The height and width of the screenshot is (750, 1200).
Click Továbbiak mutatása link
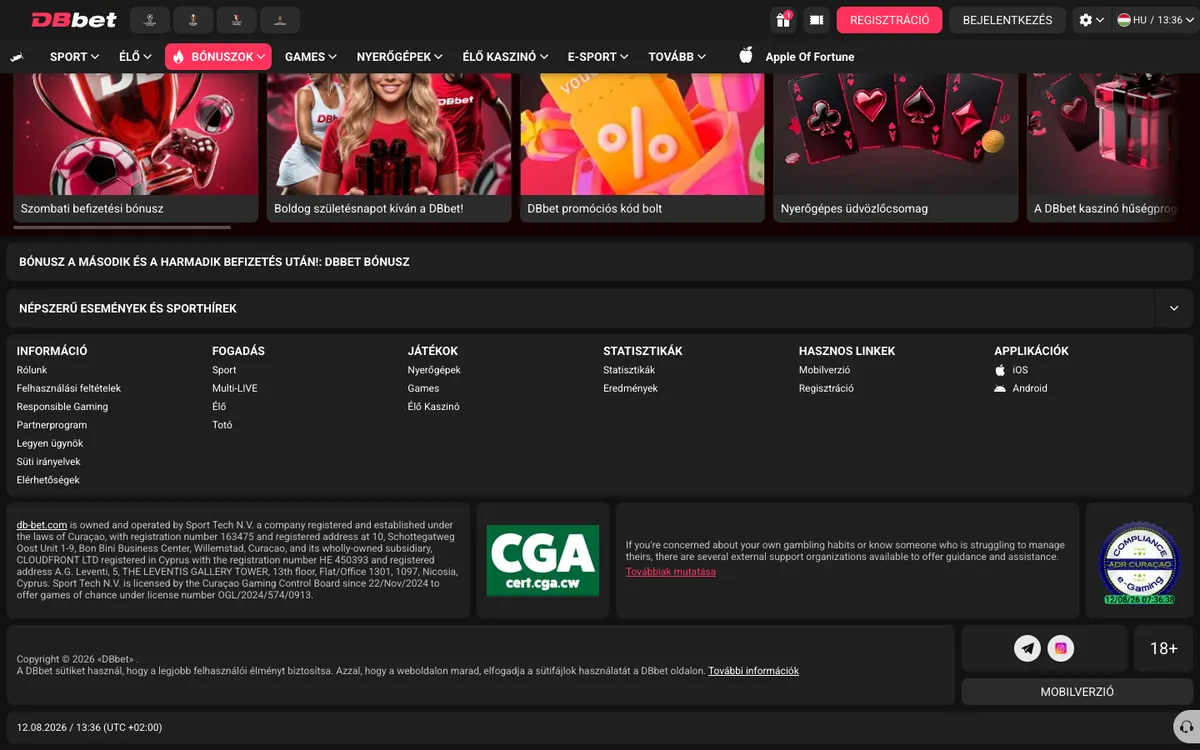[671, 571]
